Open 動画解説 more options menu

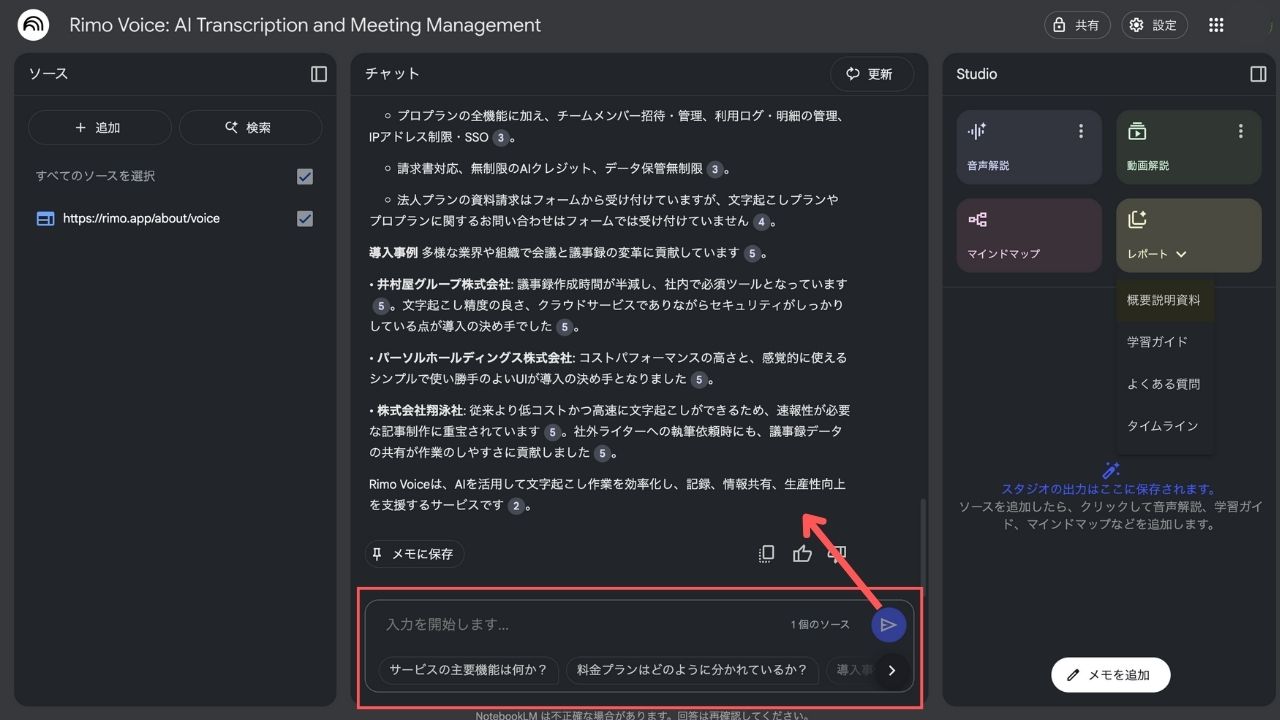1240,131
